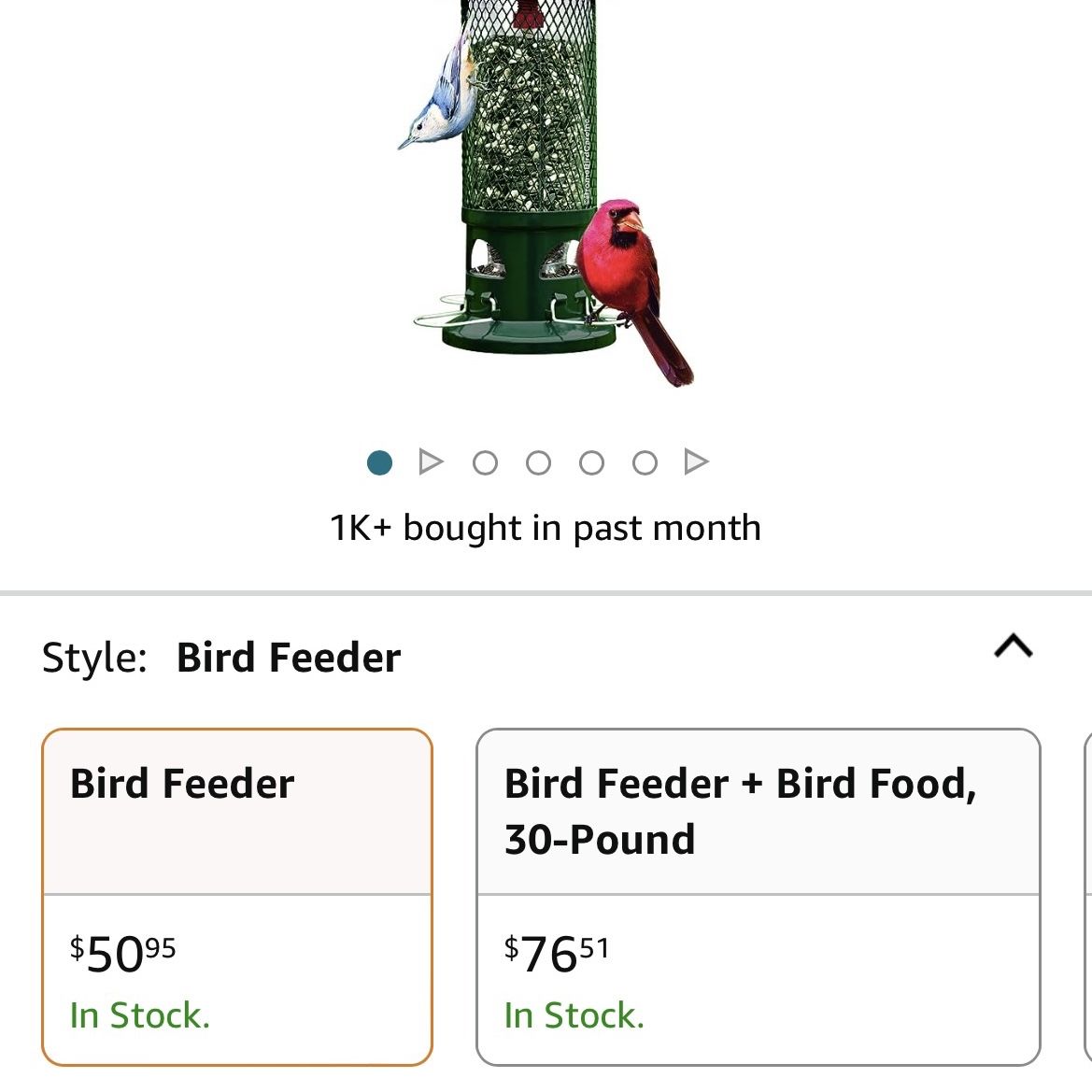Go to sixth carousel image dot
Viewport: 1092px width, 1092px height.
(645, 462)
